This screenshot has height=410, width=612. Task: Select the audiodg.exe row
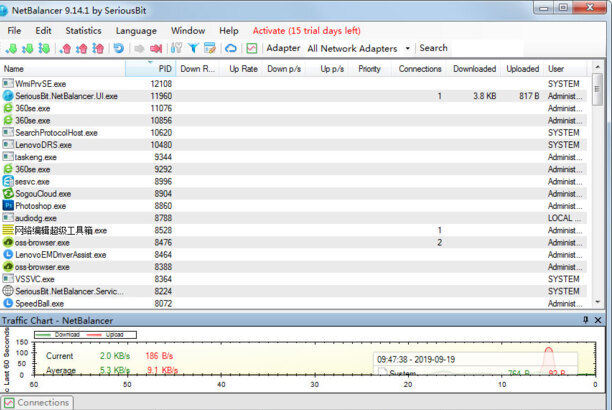(294, 217)
